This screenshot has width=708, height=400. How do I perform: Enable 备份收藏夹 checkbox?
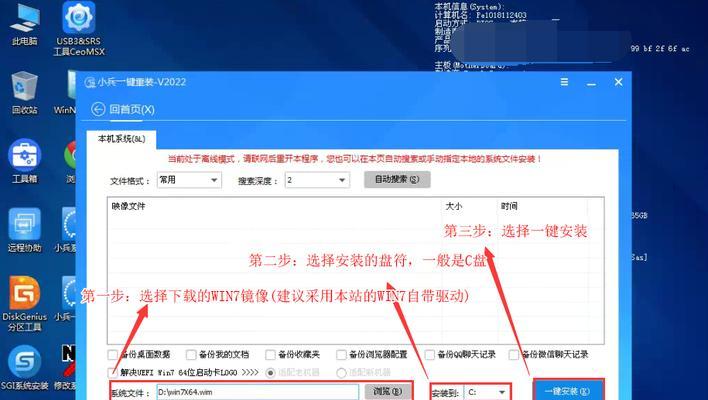pos(270,354)
